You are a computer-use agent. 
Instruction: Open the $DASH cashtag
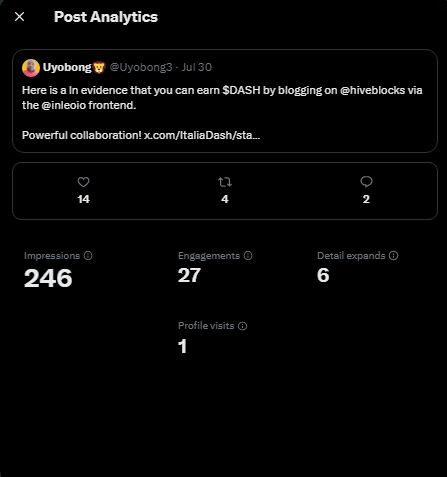point(241,90)
